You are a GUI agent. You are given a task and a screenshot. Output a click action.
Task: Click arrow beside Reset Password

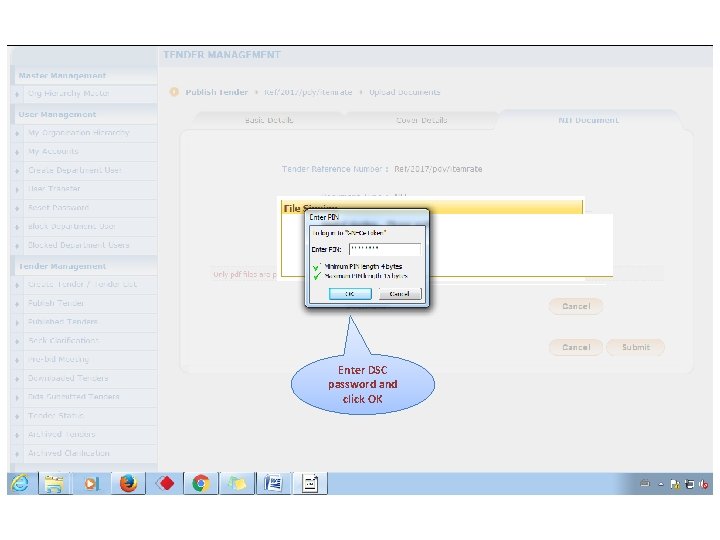click(x=17, y=208)
